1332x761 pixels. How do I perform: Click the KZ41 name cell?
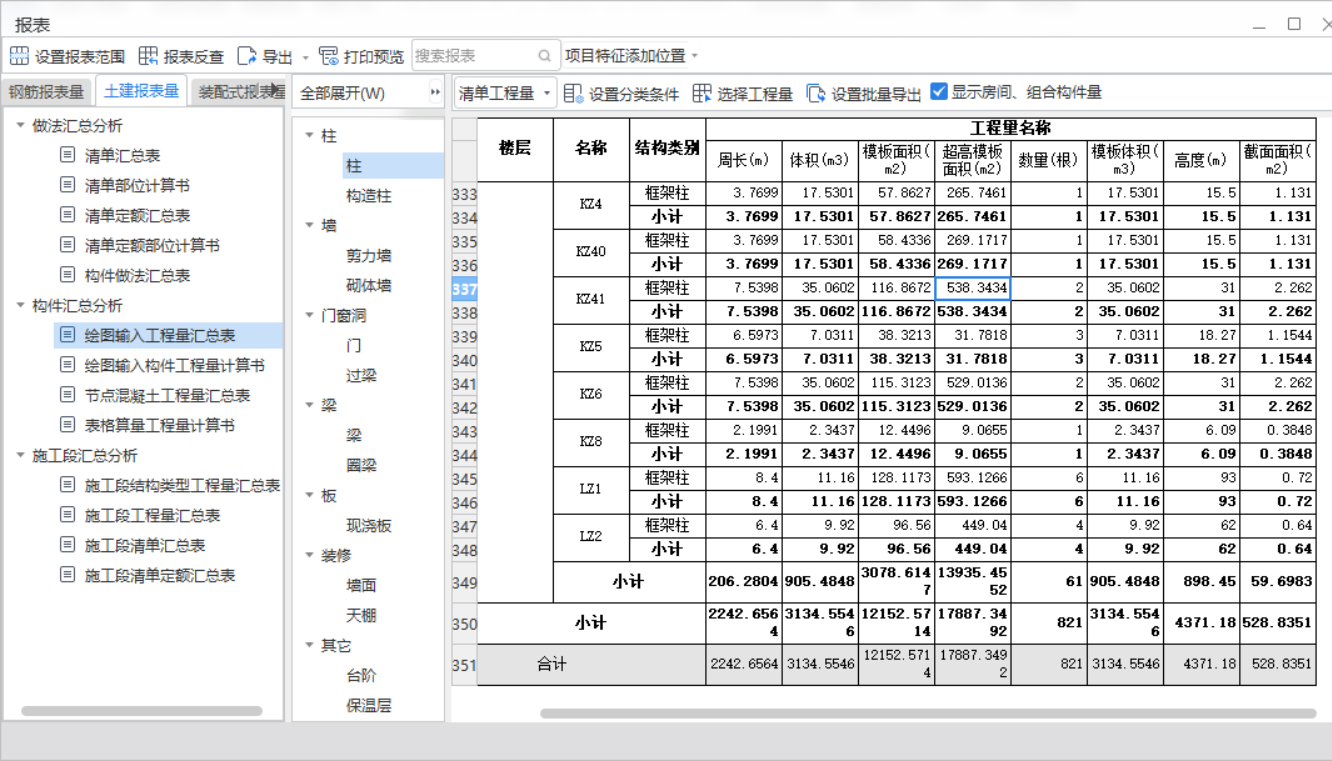click(x=591, y=299)
